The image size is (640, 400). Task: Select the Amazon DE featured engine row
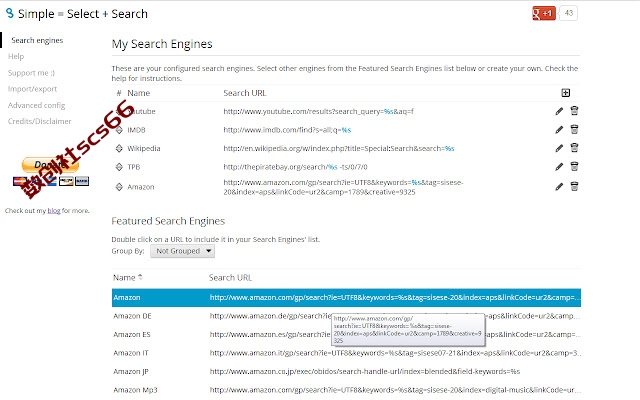click(x=346, y=316)
